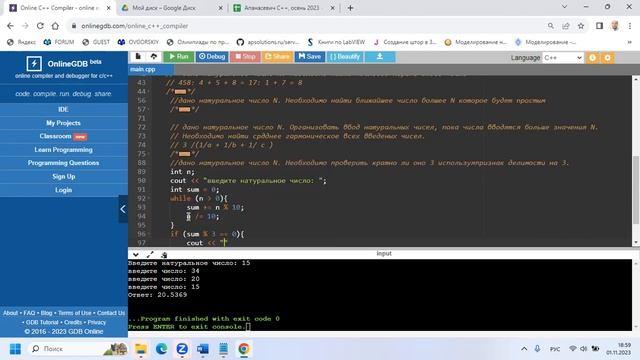Click inside the black console output area
Viewport: 640px width, 360px height.
click(380, 295)
